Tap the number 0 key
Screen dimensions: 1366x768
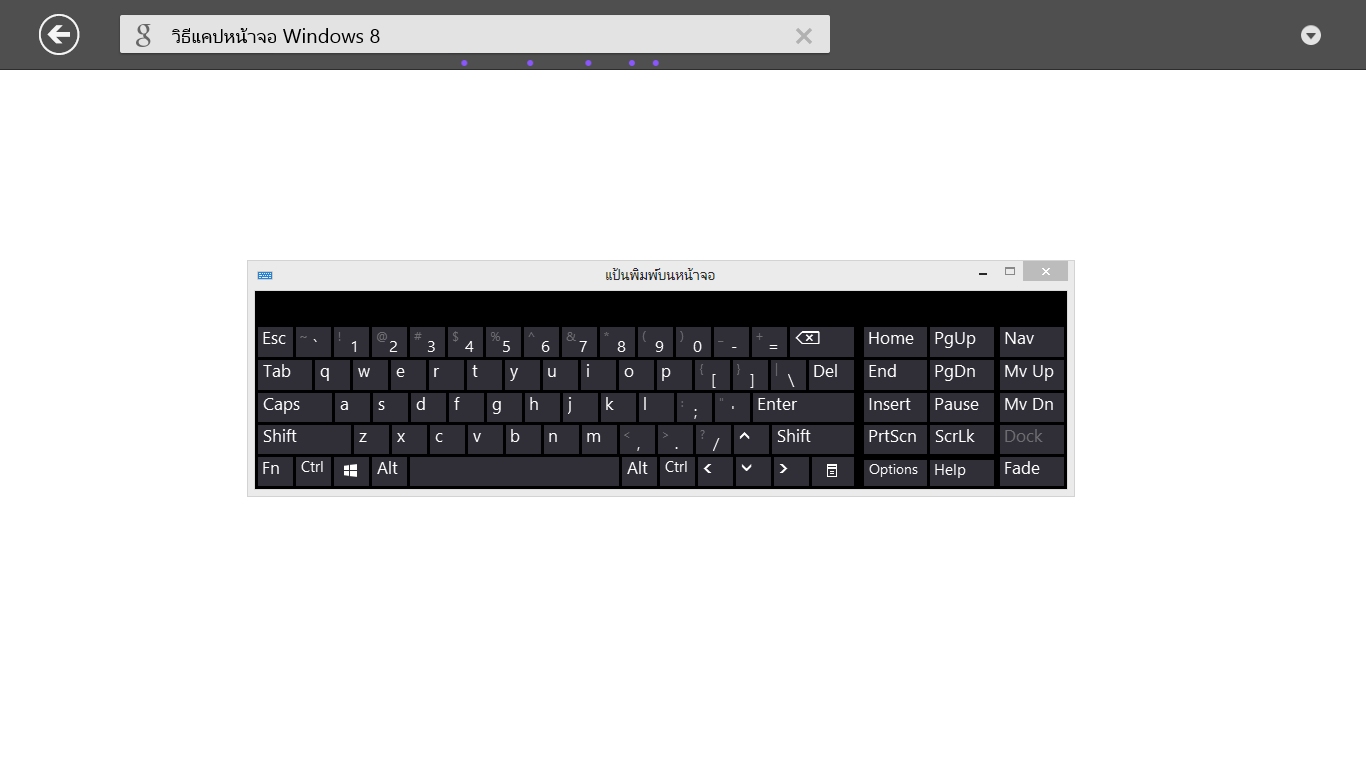pyautogui.click(x=693, y=341)
